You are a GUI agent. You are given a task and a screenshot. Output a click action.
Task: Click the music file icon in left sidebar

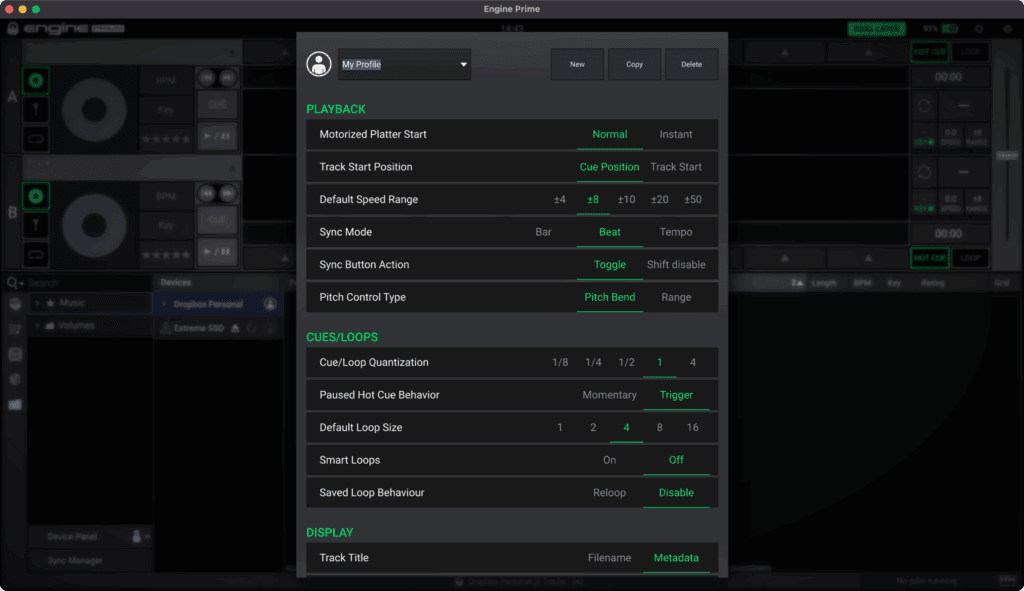click(x=15, y=355)
